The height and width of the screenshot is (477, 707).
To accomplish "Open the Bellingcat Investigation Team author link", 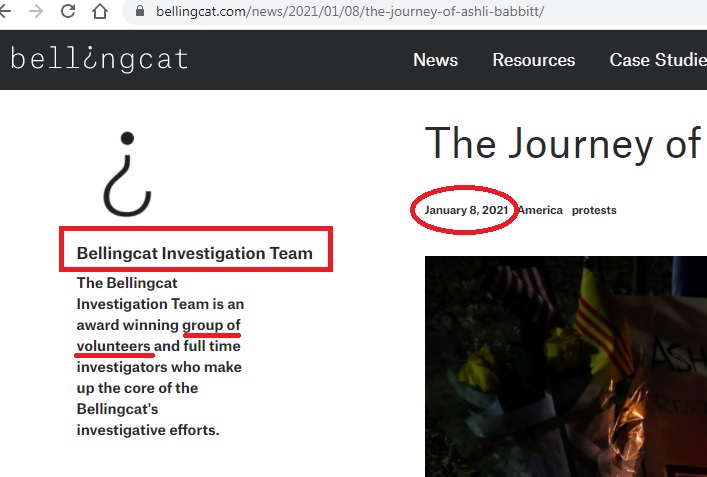I will [195, 253].
